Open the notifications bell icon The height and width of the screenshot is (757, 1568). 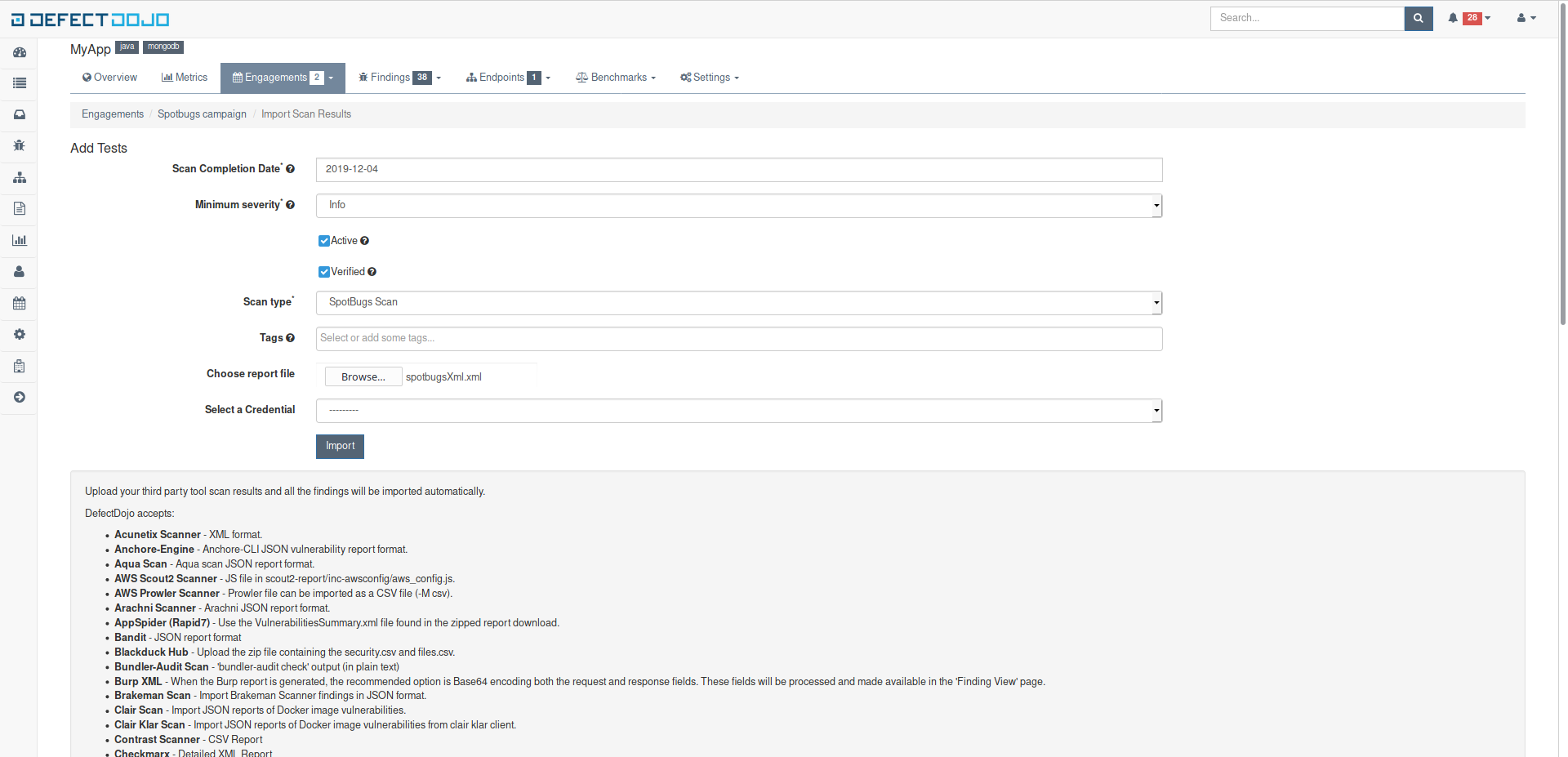[x=1453, y=18]
